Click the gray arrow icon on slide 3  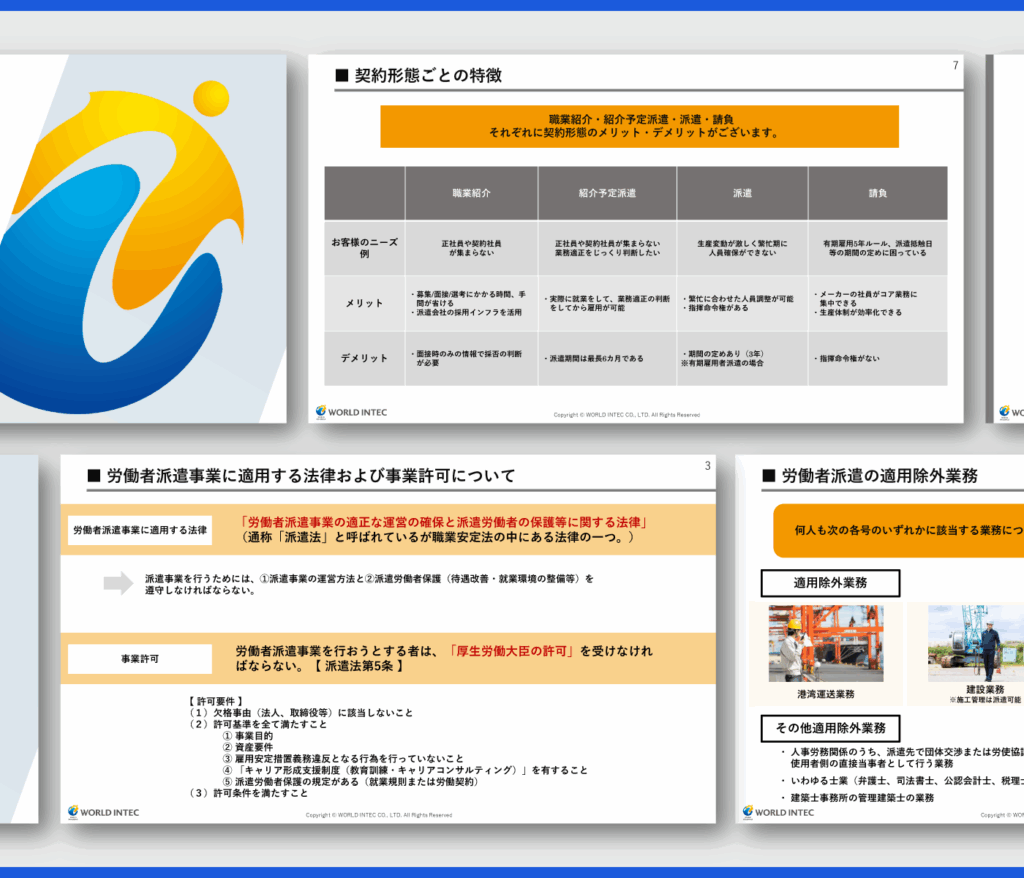[118, 583]
